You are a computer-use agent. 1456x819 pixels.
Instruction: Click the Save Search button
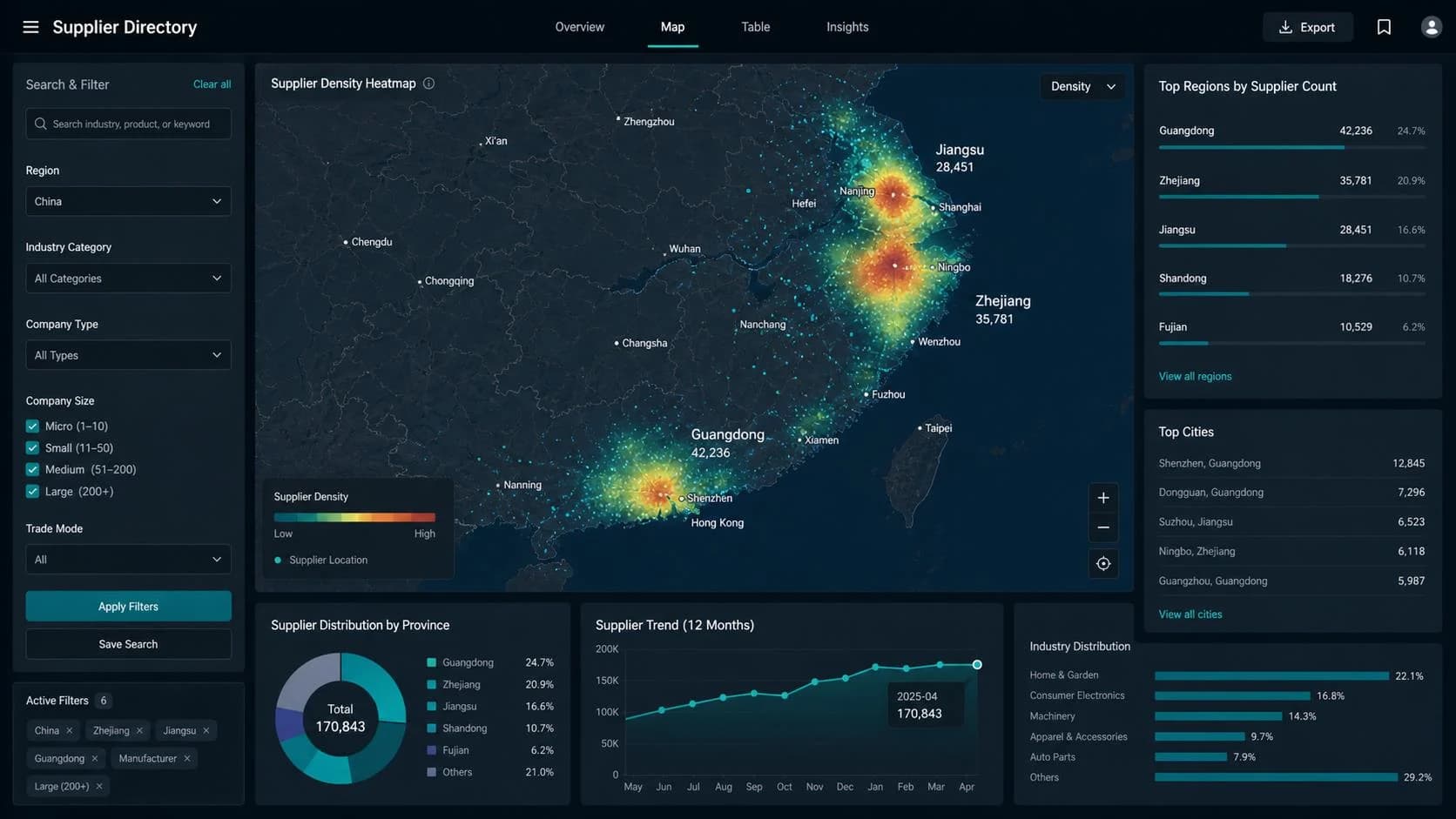coord(128,644)
